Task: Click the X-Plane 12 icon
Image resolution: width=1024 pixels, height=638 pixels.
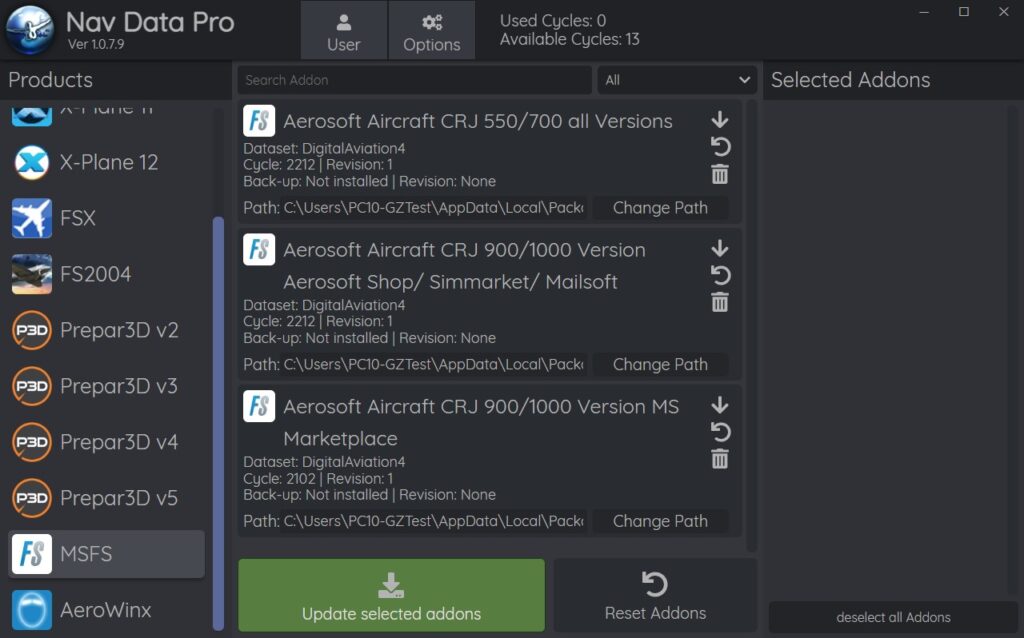Action: tap(31, 162)
